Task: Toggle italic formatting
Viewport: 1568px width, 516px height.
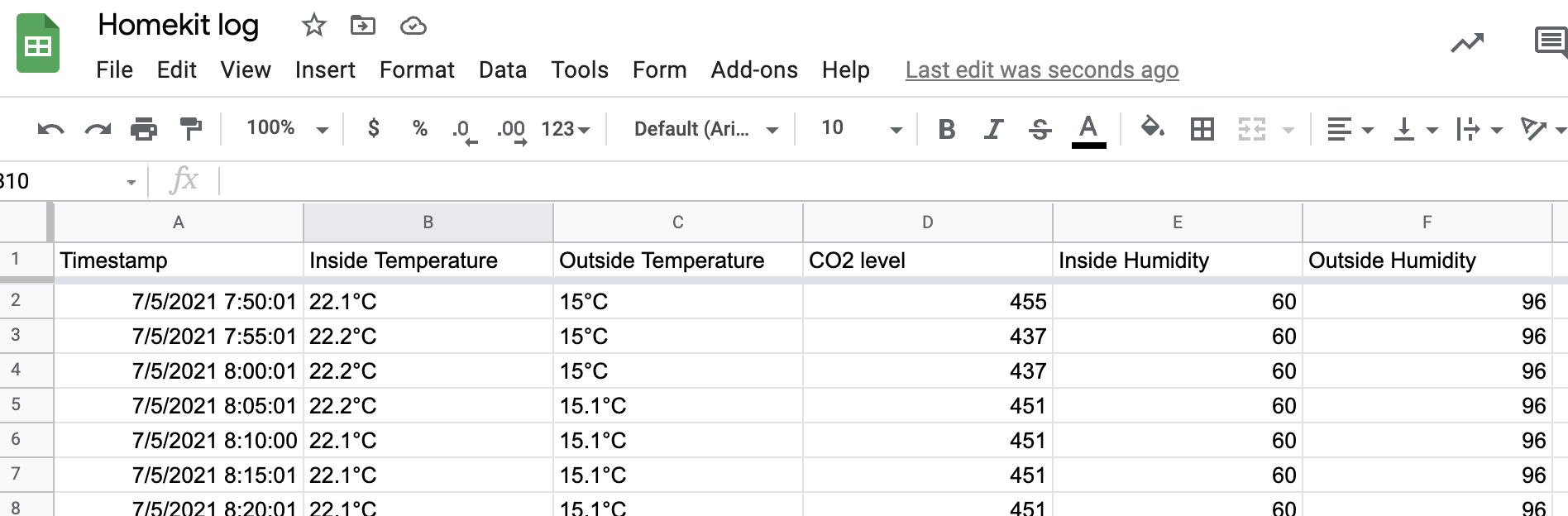Action: click(993, 129)
